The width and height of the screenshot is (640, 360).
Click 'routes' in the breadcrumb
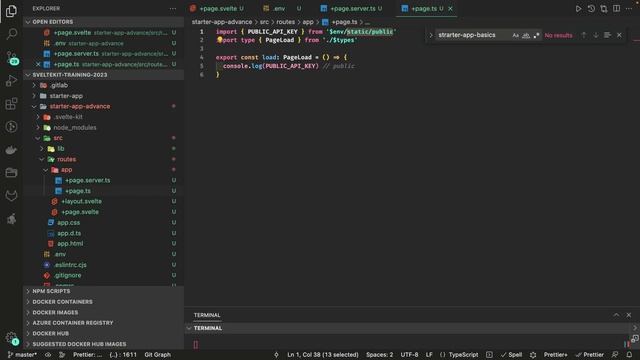pos(285,22)
